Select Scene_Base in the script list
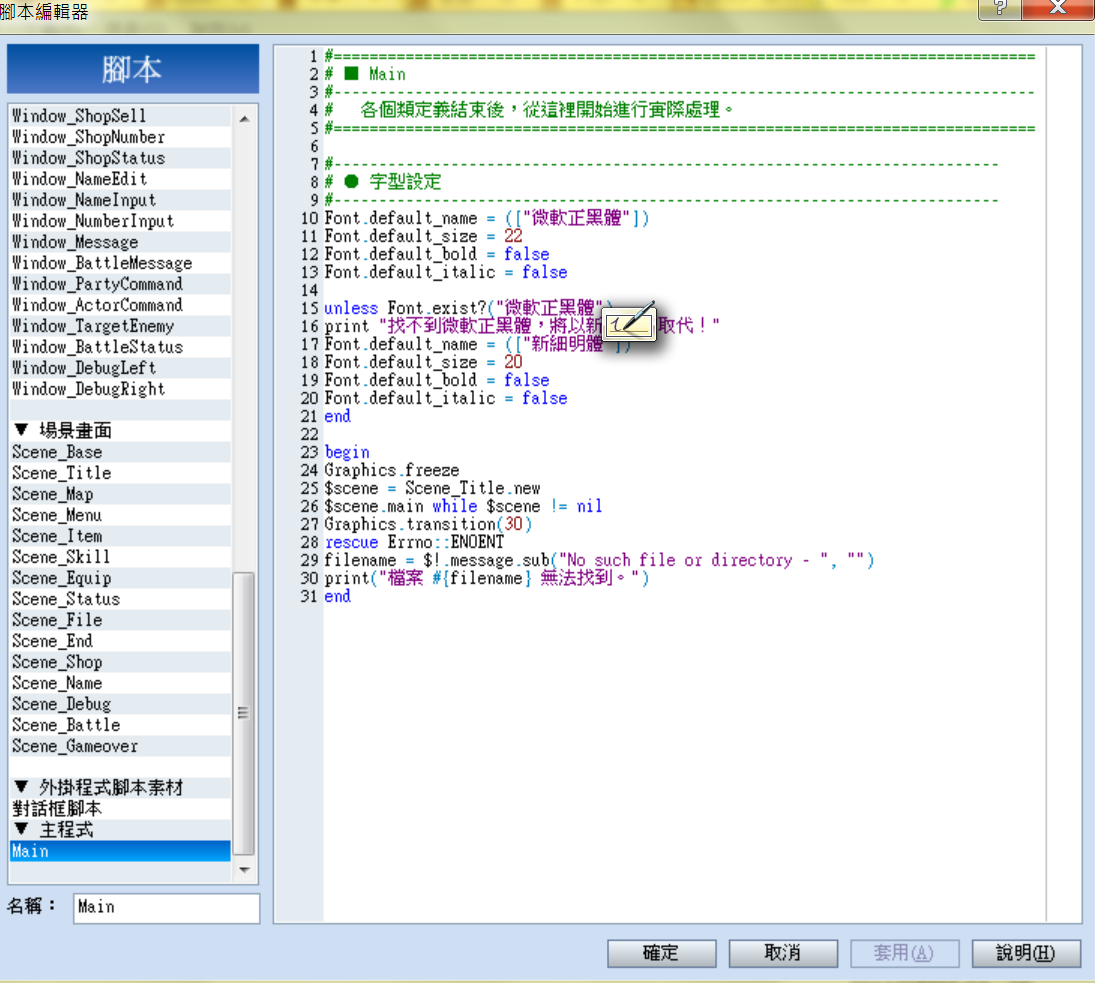 pyautogui.click(x=120, y=452)
